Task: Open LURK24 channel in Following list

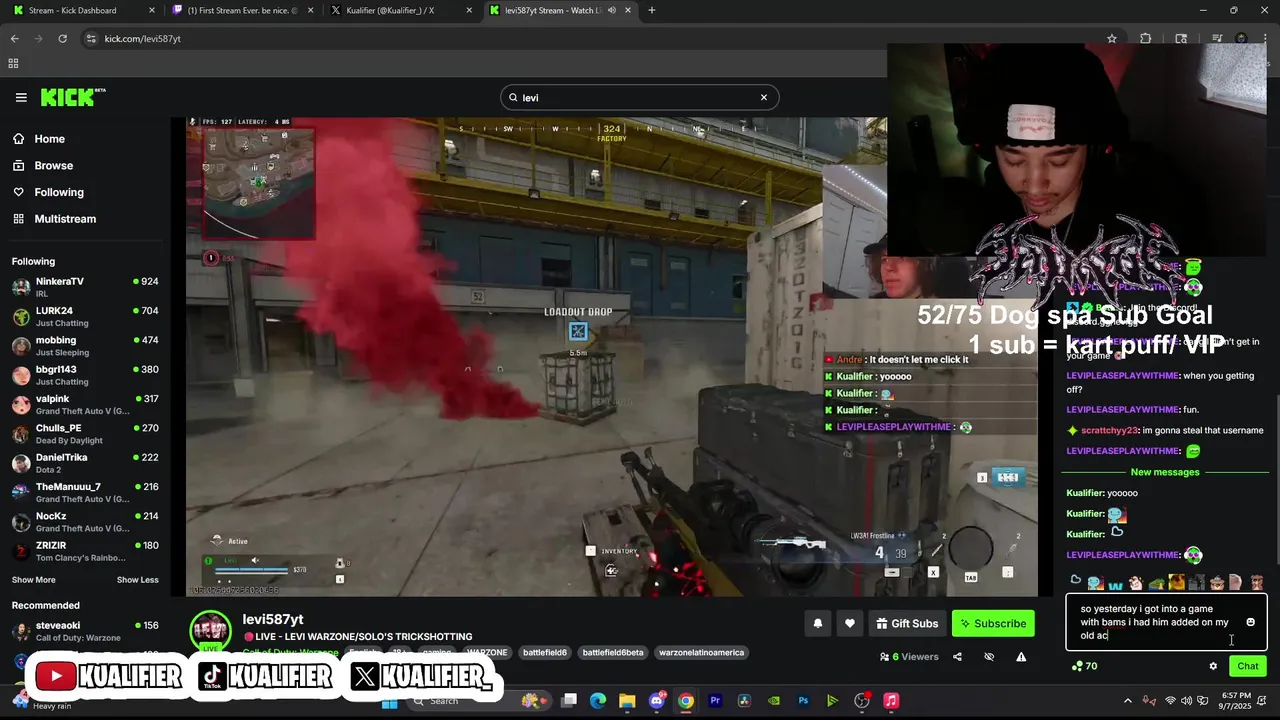Action: pos(85,316)
